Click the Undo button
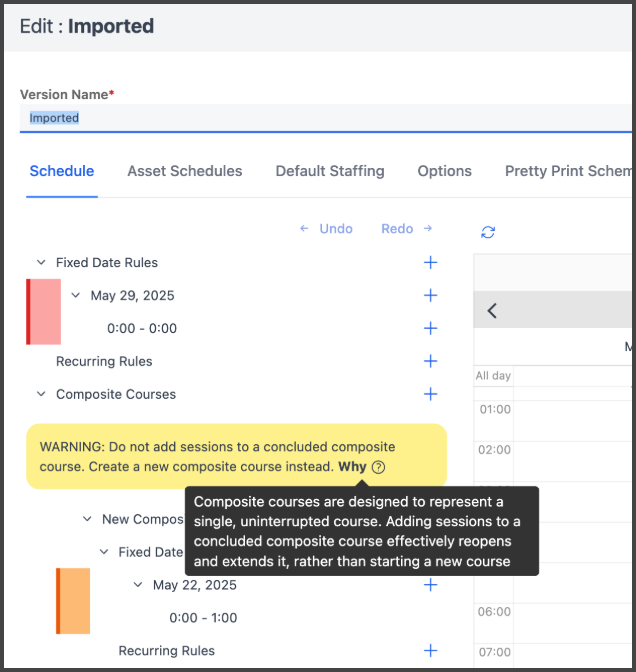The width and height of the screenshot is (636, 672). pos(326,229)
